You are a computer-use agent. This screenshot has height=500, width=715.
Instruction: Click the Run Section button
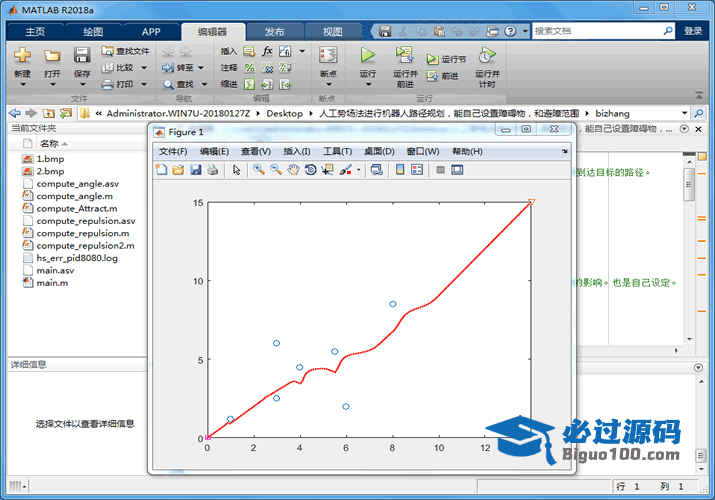click(446, 59)
